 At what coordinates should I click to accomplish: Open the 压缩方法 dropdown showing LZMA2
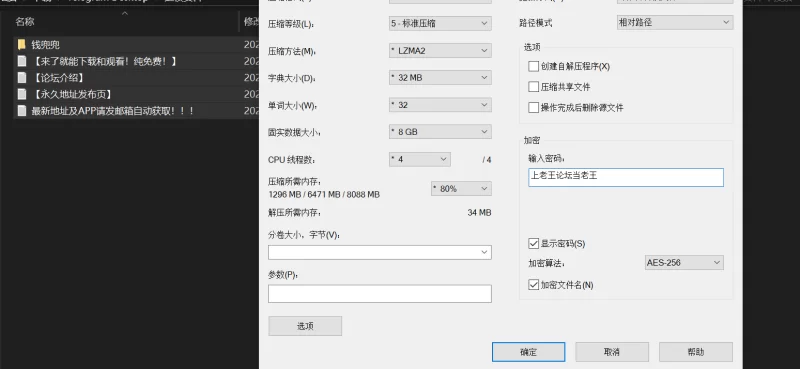point(440,51)
